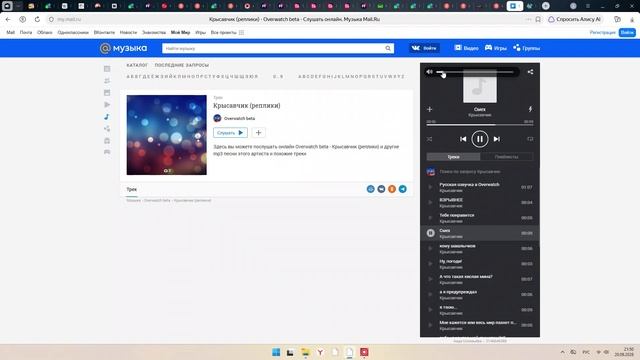Open the Видео section in header
This screenshot has height=360, width=640.
click(x=467, y=48)
